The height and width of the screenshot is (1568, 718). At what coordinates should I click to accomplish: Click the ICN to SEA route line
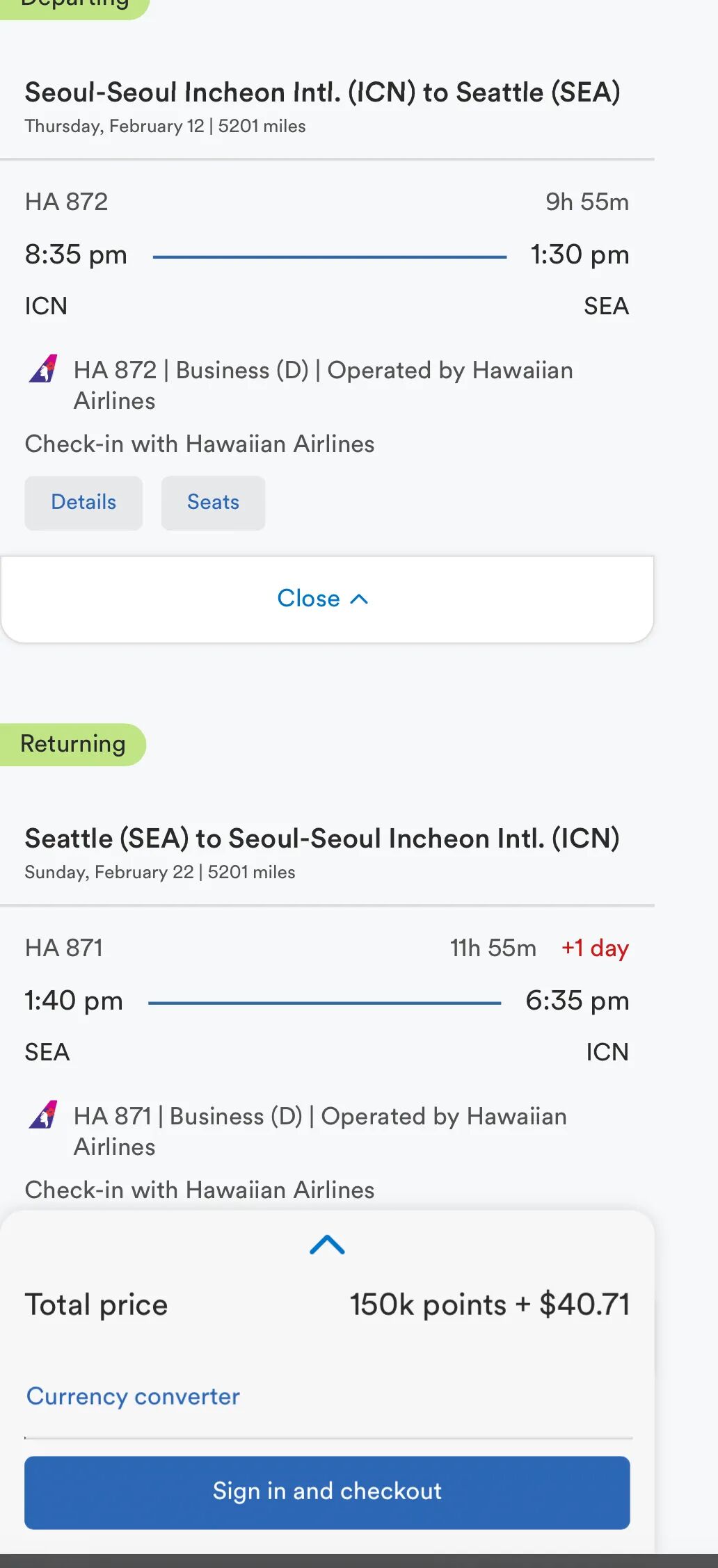click(329, 257)
